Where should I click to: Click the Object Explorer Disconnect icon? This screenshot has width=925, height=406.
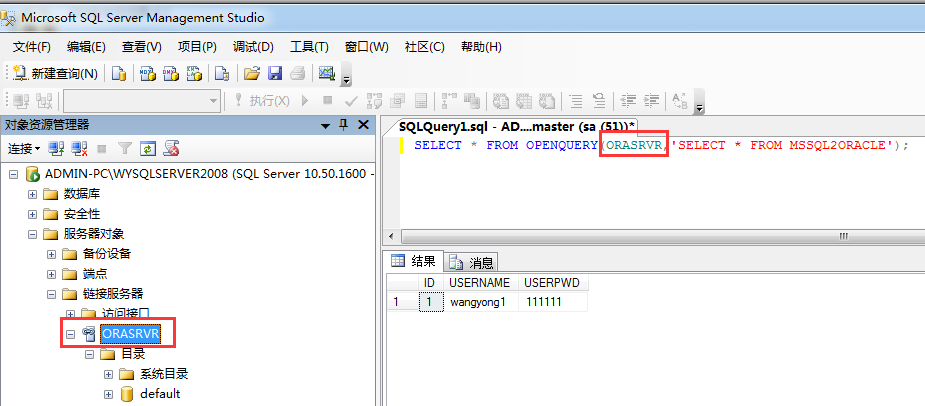[x=79, y=148]
